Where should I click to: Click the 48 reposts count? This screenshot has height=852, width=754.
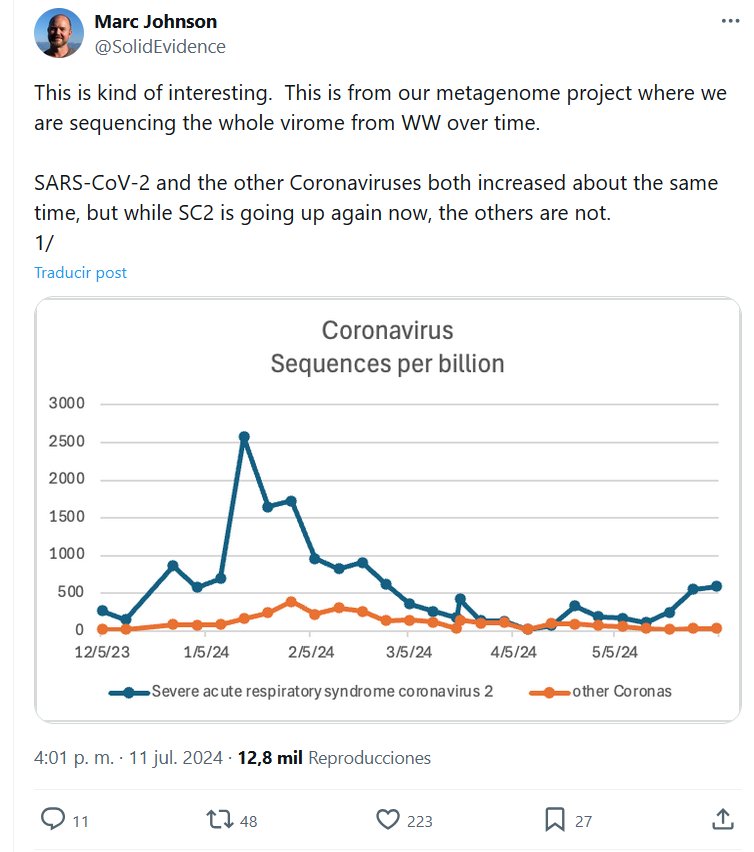pyautogui.click(x=249, y=821)
